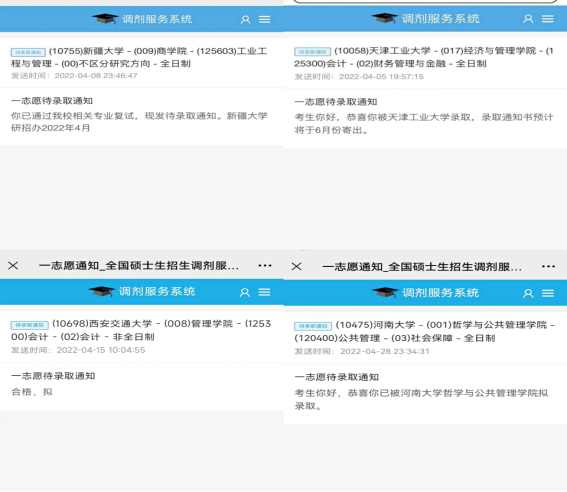Click 待录取通知 tag beside 新疆大学 entry
567x492 pixels.
28,52
